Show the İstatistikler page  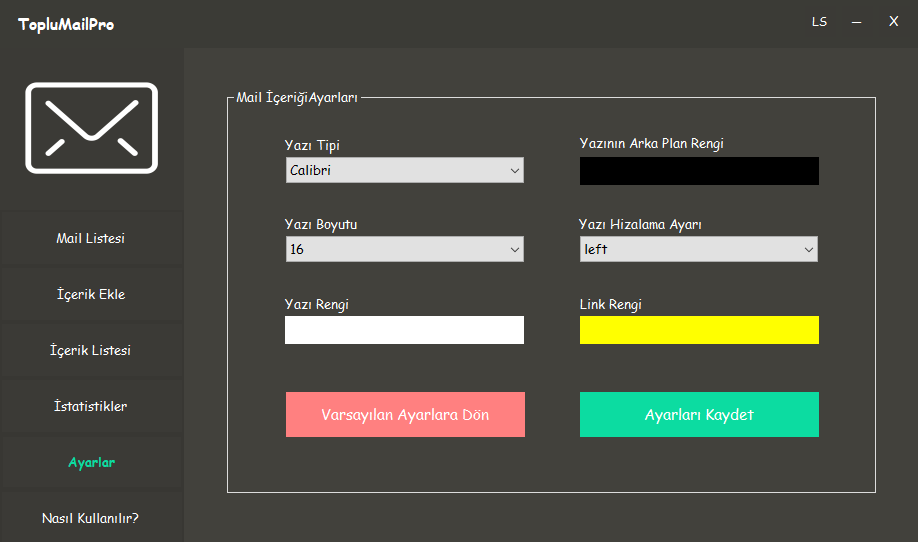91,407
